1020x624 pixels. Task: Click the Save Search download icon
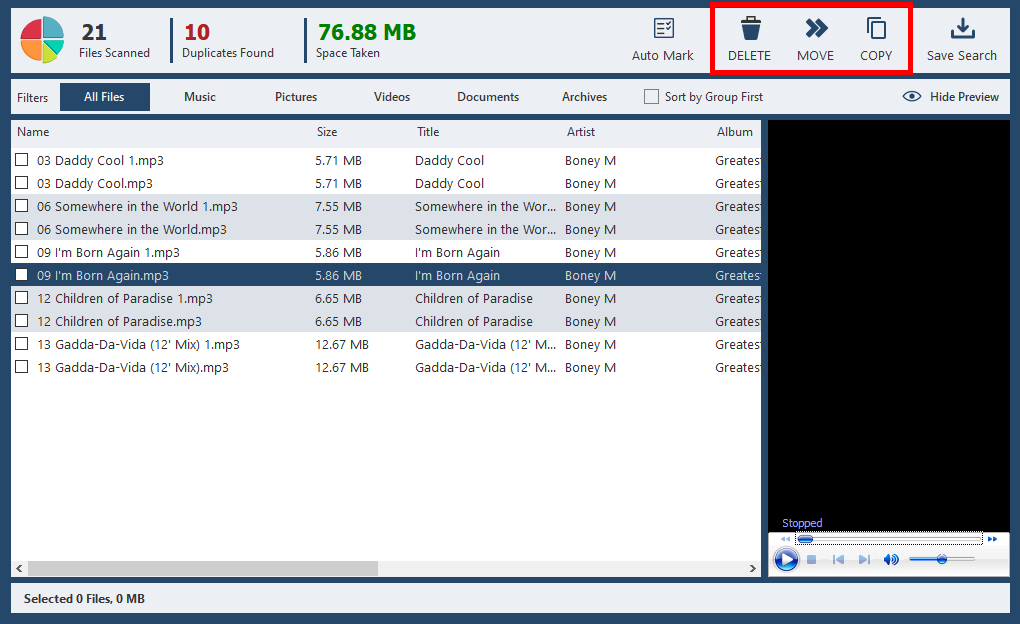pos(962,29)
